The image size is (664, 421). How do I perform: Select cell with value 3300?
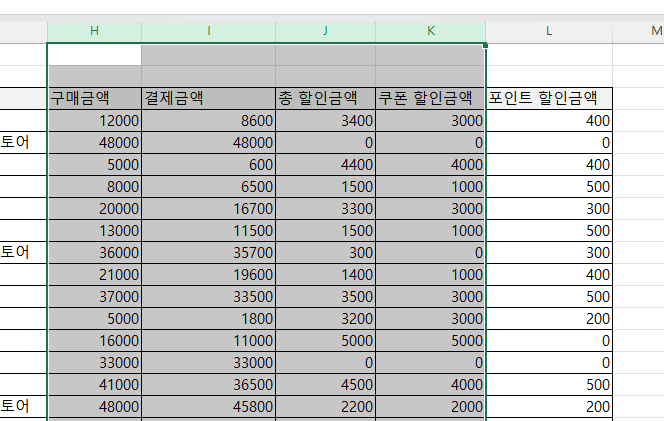(325, 209)
